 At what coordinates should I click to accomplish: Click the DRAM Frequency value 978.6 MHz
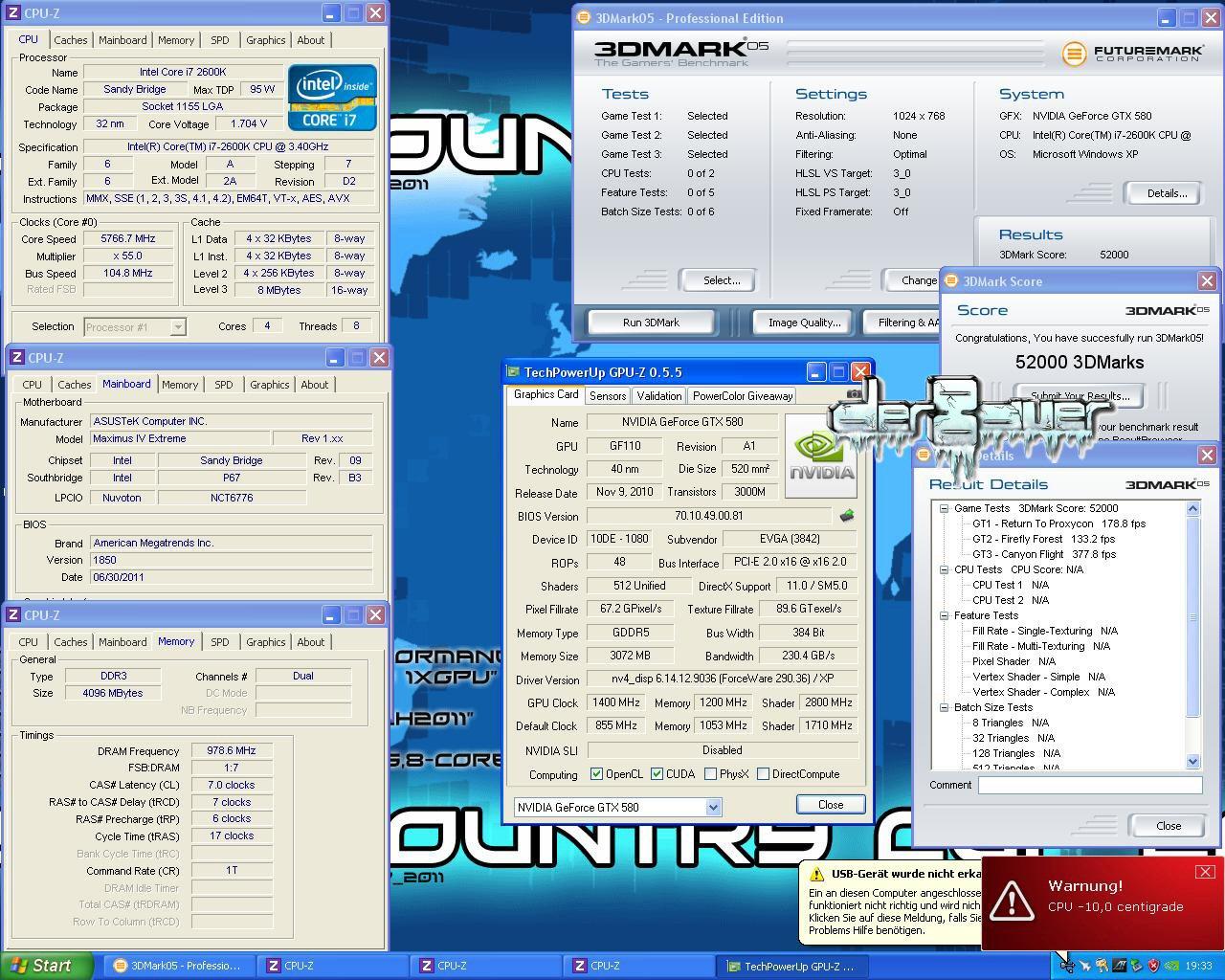(x=233, y=751)
